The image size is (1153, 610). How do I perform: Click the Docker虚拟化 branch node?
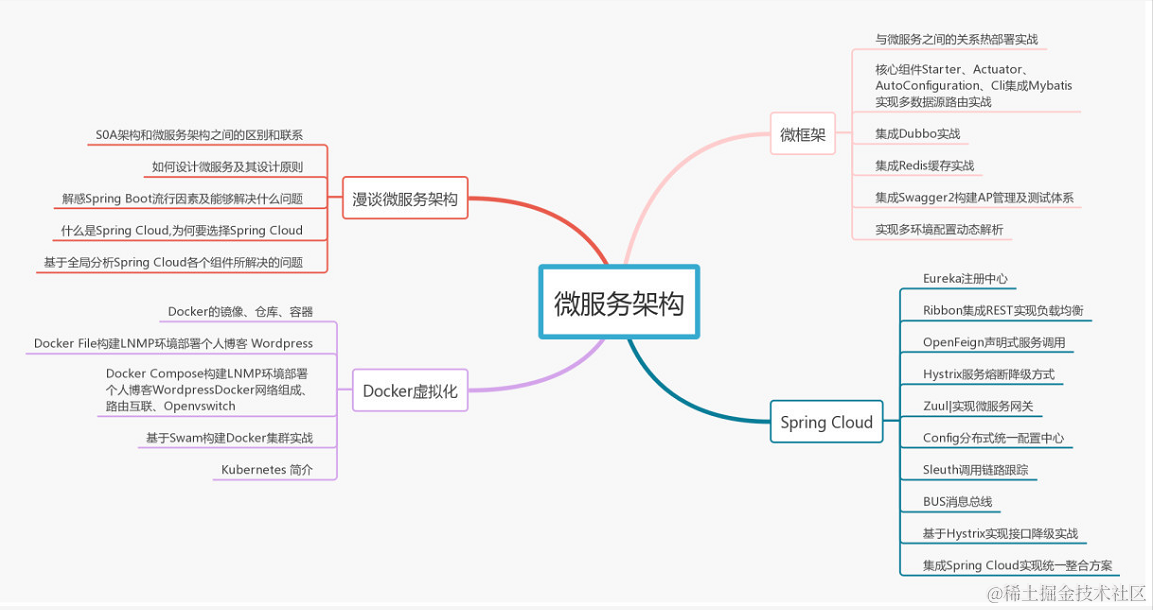[x=411, y=391]
